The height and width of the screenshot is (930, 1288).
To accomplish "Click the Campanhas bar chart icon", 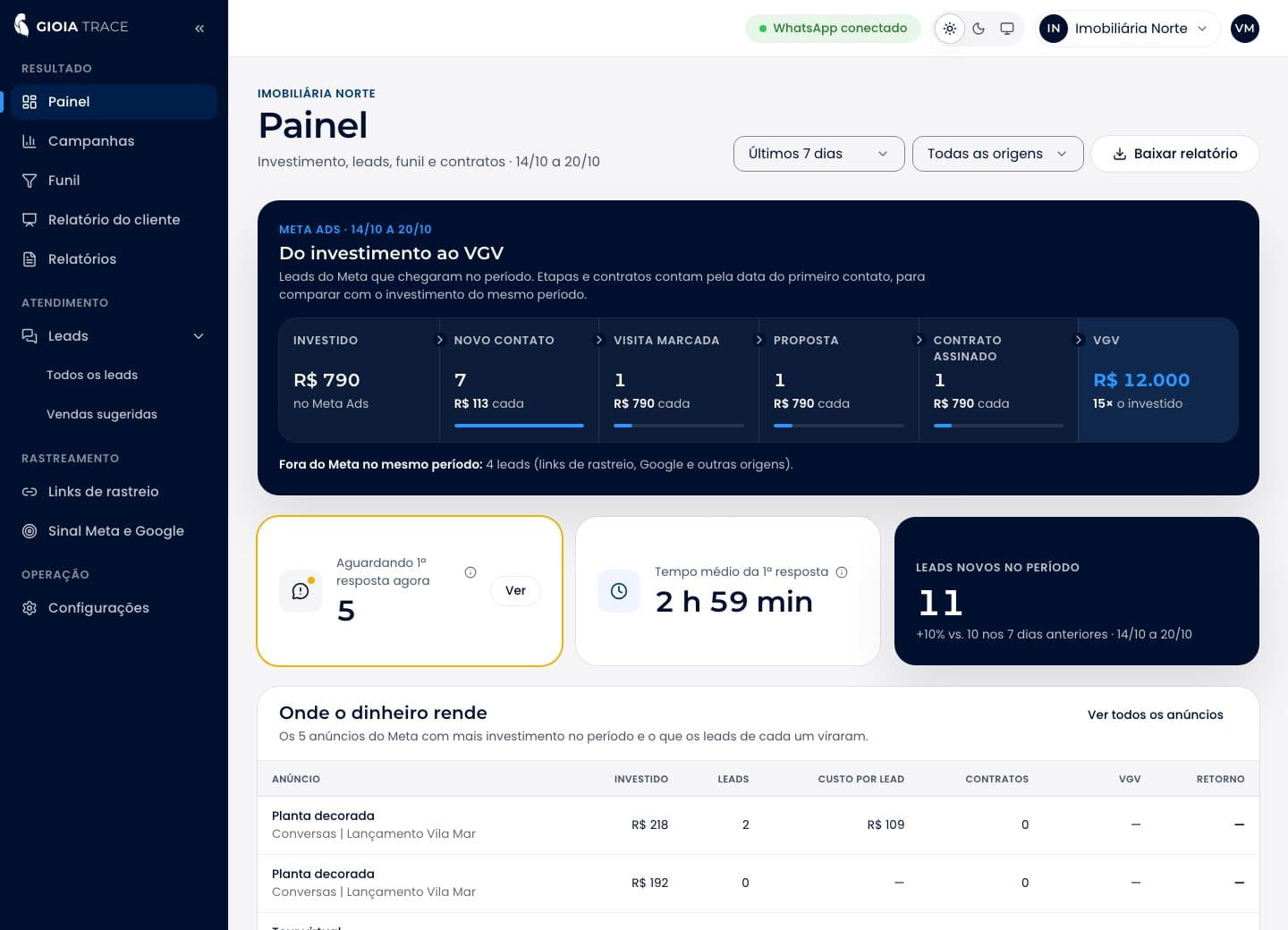I will click(30, 141).
